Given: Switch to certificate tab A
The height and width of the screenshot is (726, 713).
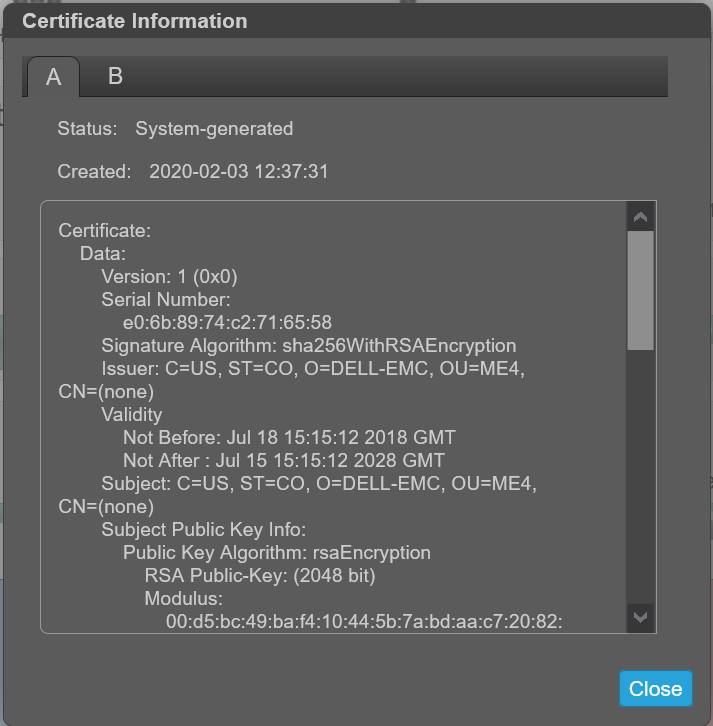Looking at the screenshot, I should click(x=53, y=77).
